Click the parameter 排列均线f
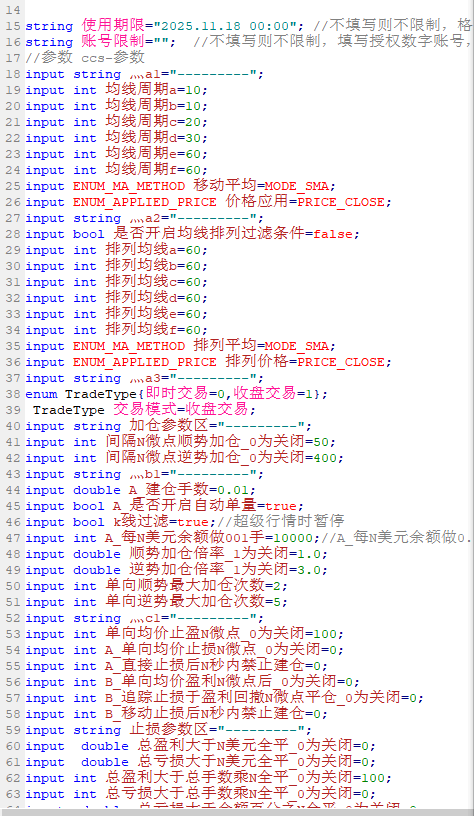This screenshot has height=816, width=476. click(141, 330)
